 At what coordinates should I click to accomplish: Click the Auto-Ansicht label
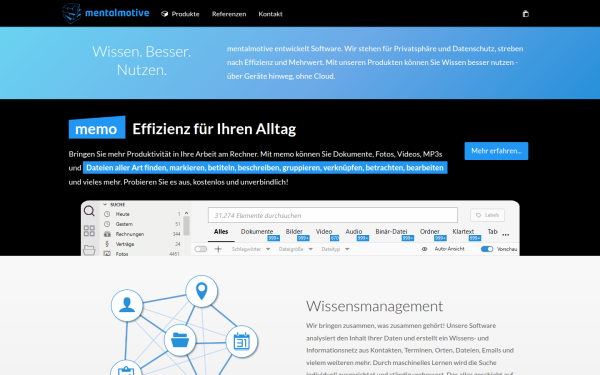coord(449,249)
